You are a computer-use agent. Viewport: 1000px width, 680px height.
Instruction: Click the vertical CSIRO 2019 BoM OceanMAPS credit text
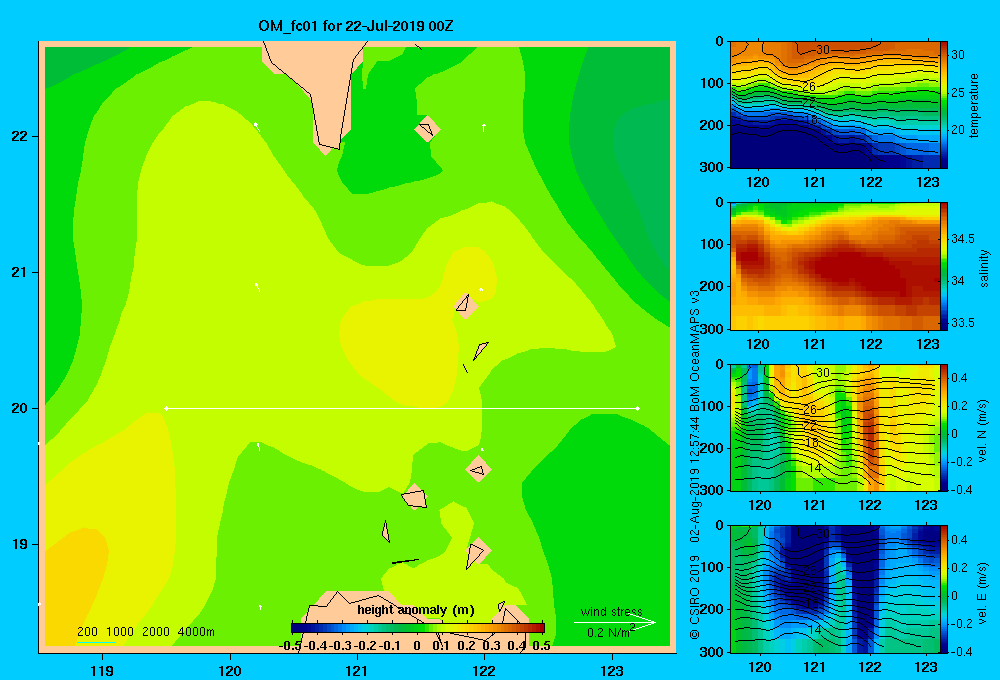(x=695, y=465)
